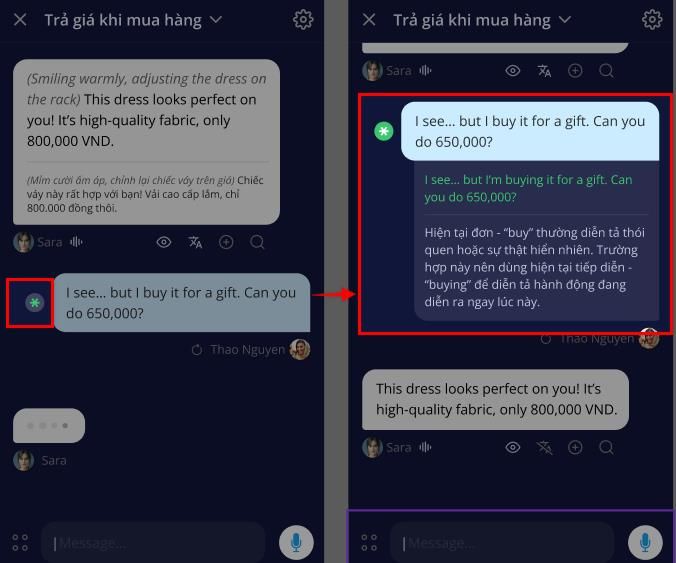Tap microphone button in right panel
The width and height of the screenshot is (676, 563).
(x=645, y=542)
